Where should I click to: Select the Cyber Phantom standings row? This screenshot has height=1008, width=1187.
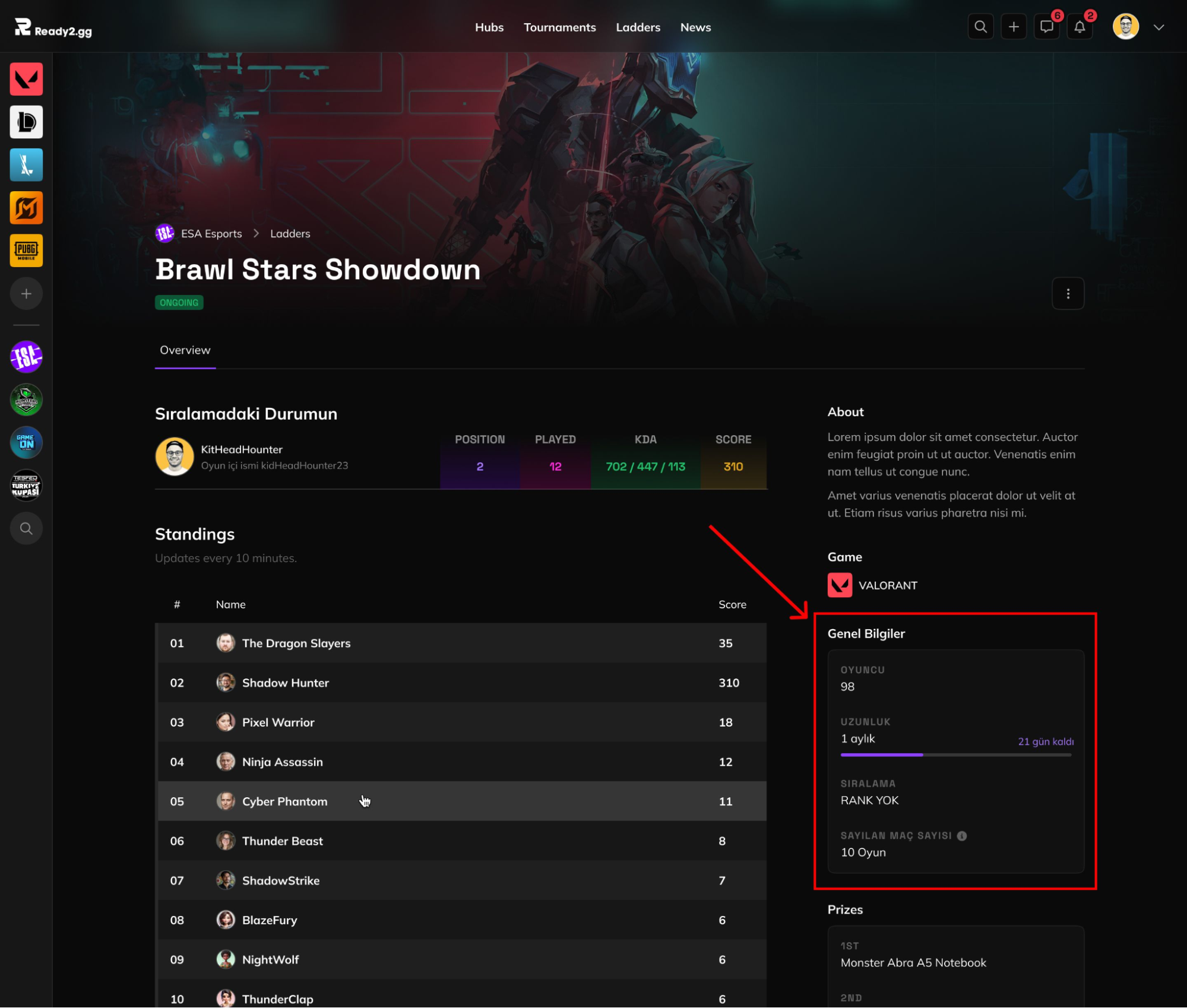461,801
